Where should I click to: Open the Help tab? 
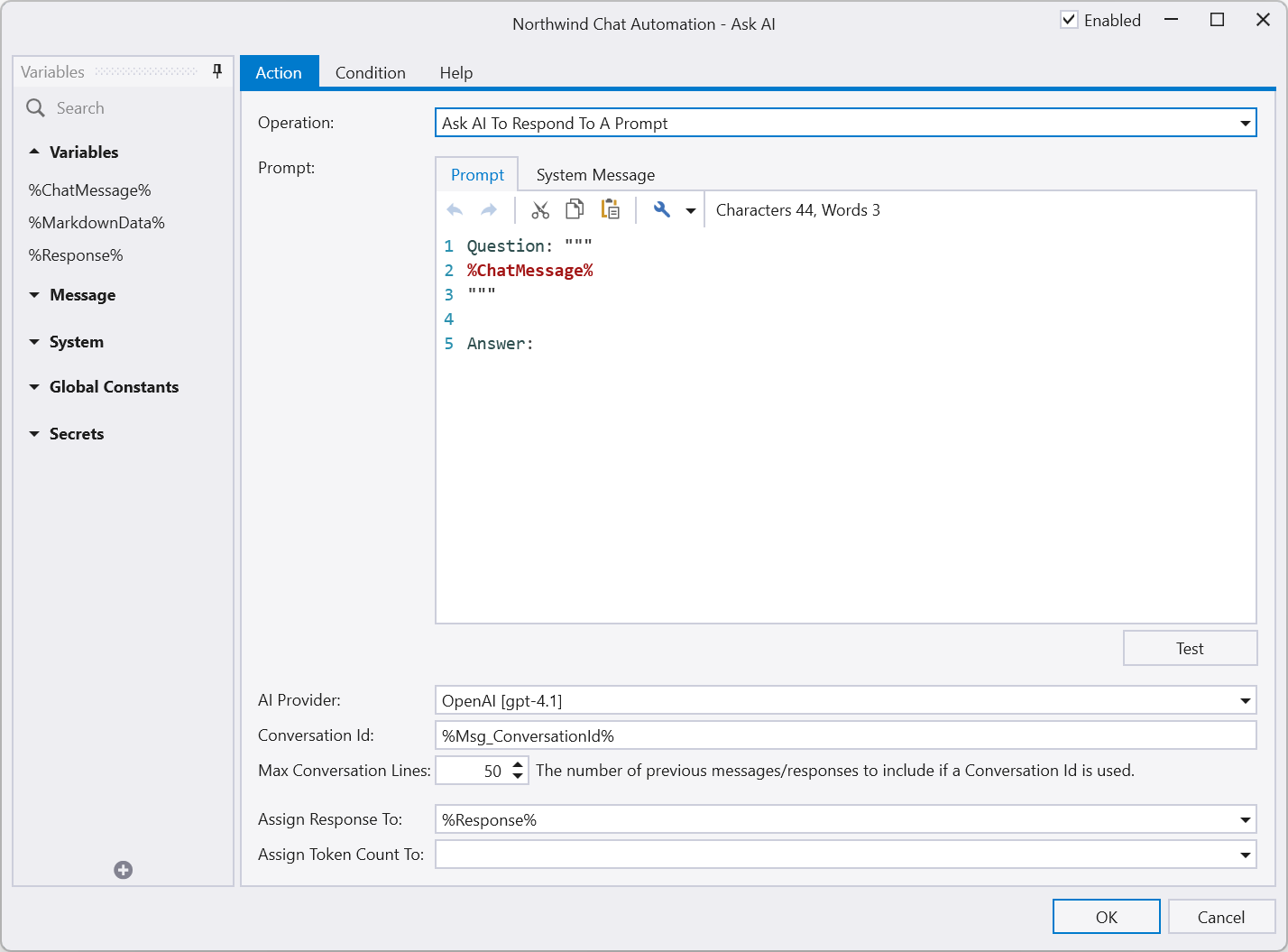coord(456,72)
